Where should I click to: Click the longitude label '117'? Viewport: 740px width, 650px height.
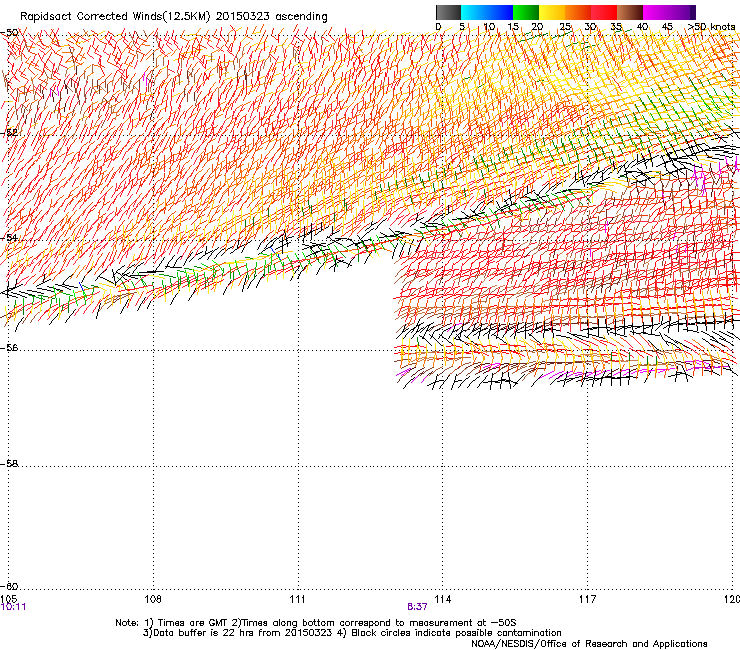(x=588, y=599)
